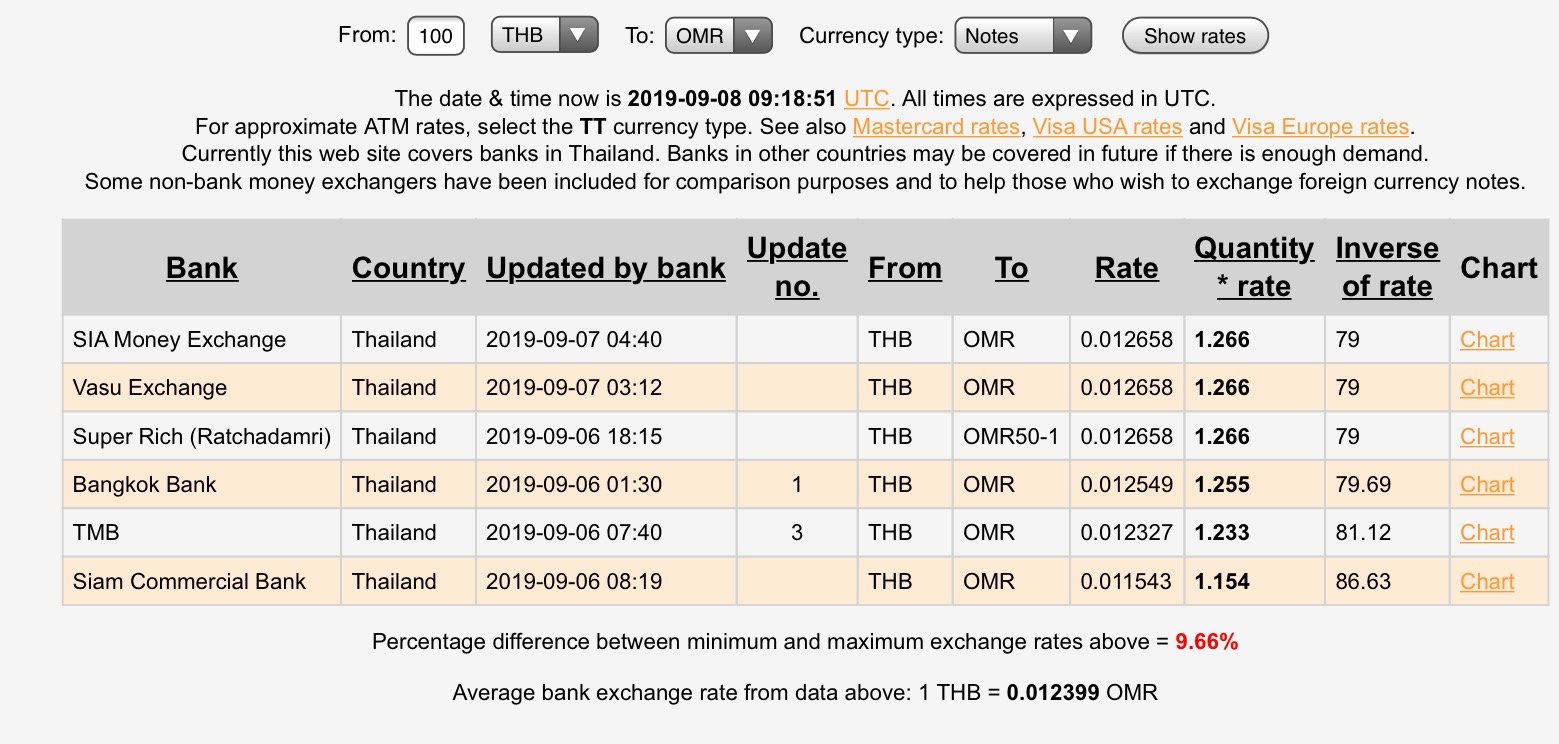Click the 2019-09-06 18:15 update time
The image size is (1559, 744).
pyautogui.click(x=574, y=436)
